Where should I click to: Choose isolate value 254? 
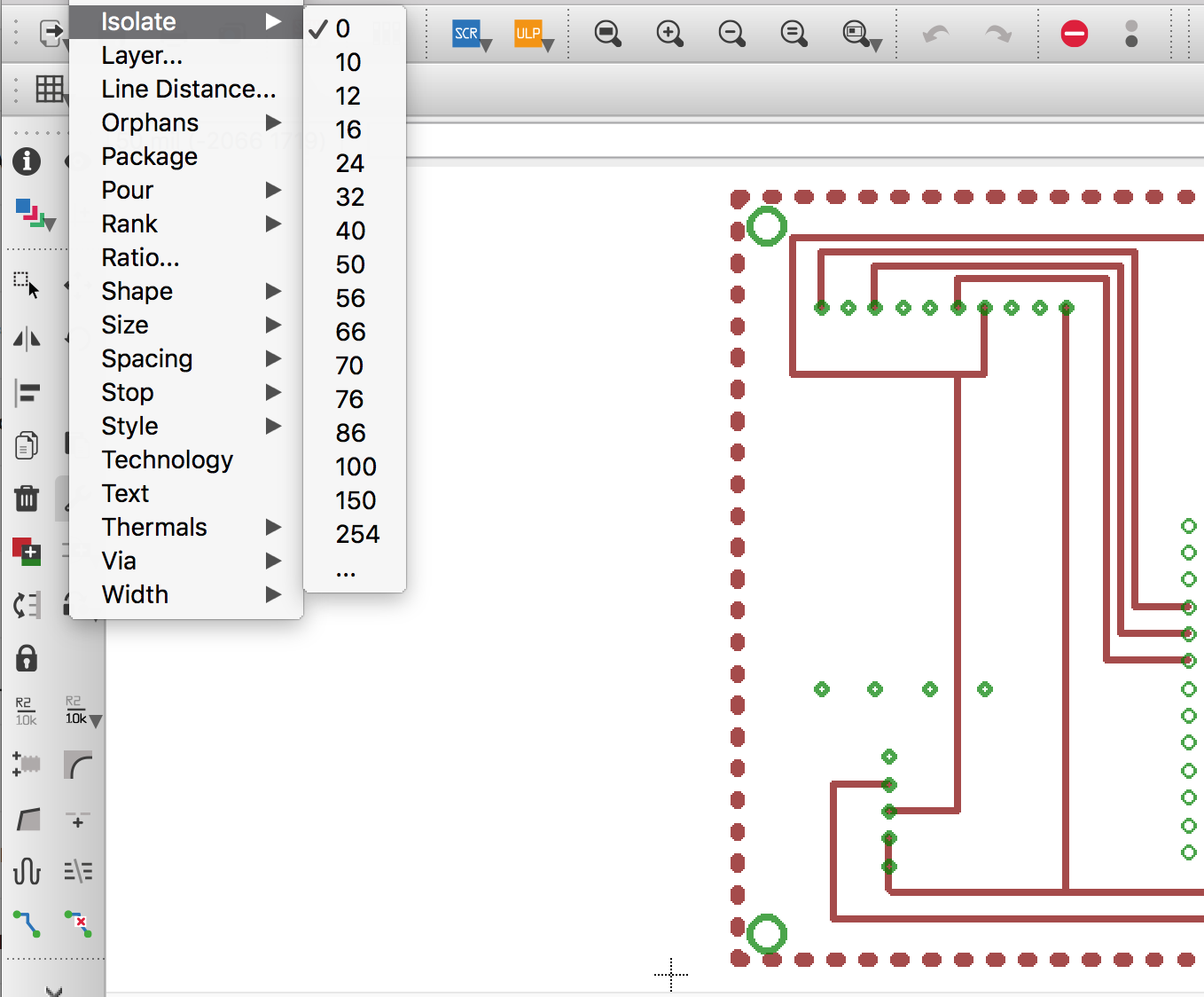[357, 534]
